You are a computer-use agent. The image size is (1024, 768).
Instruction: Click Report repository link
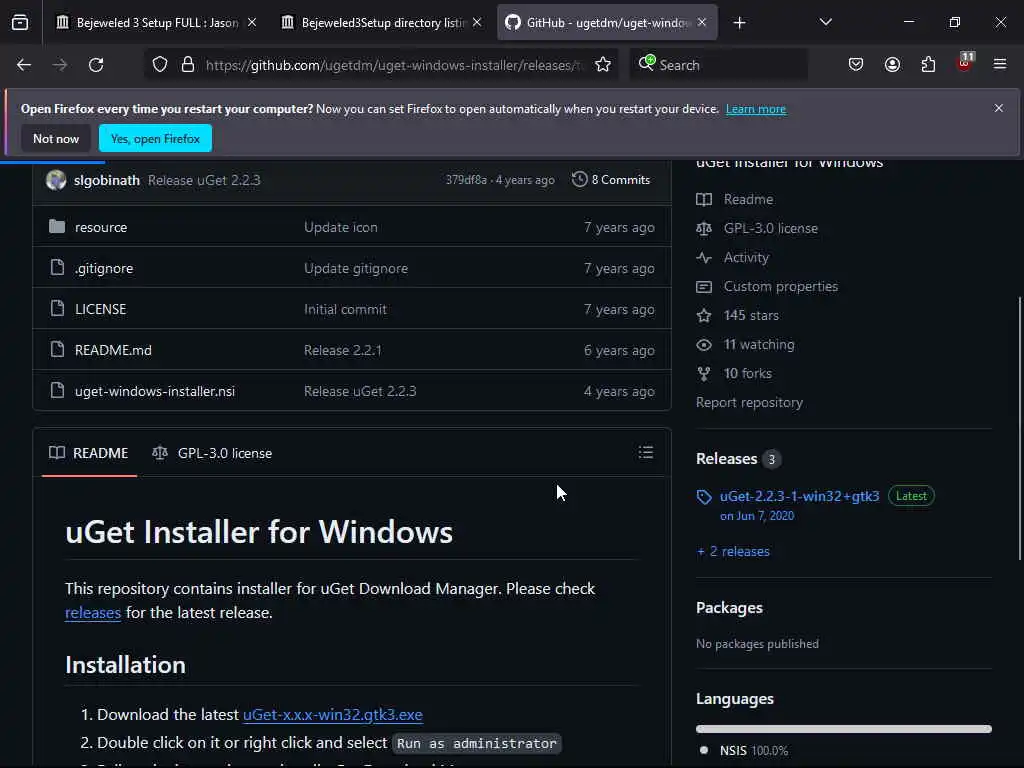click(x=749, y=402)
